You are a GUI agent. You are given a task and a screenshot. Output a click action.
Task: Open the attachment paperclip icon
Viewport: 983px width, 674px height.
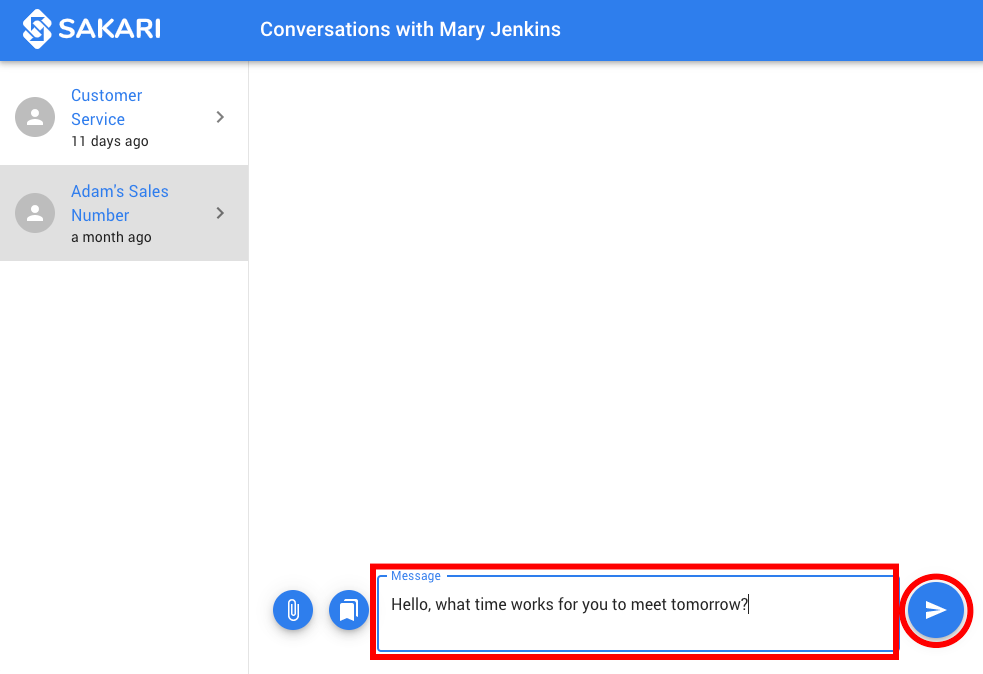(293, 610)
